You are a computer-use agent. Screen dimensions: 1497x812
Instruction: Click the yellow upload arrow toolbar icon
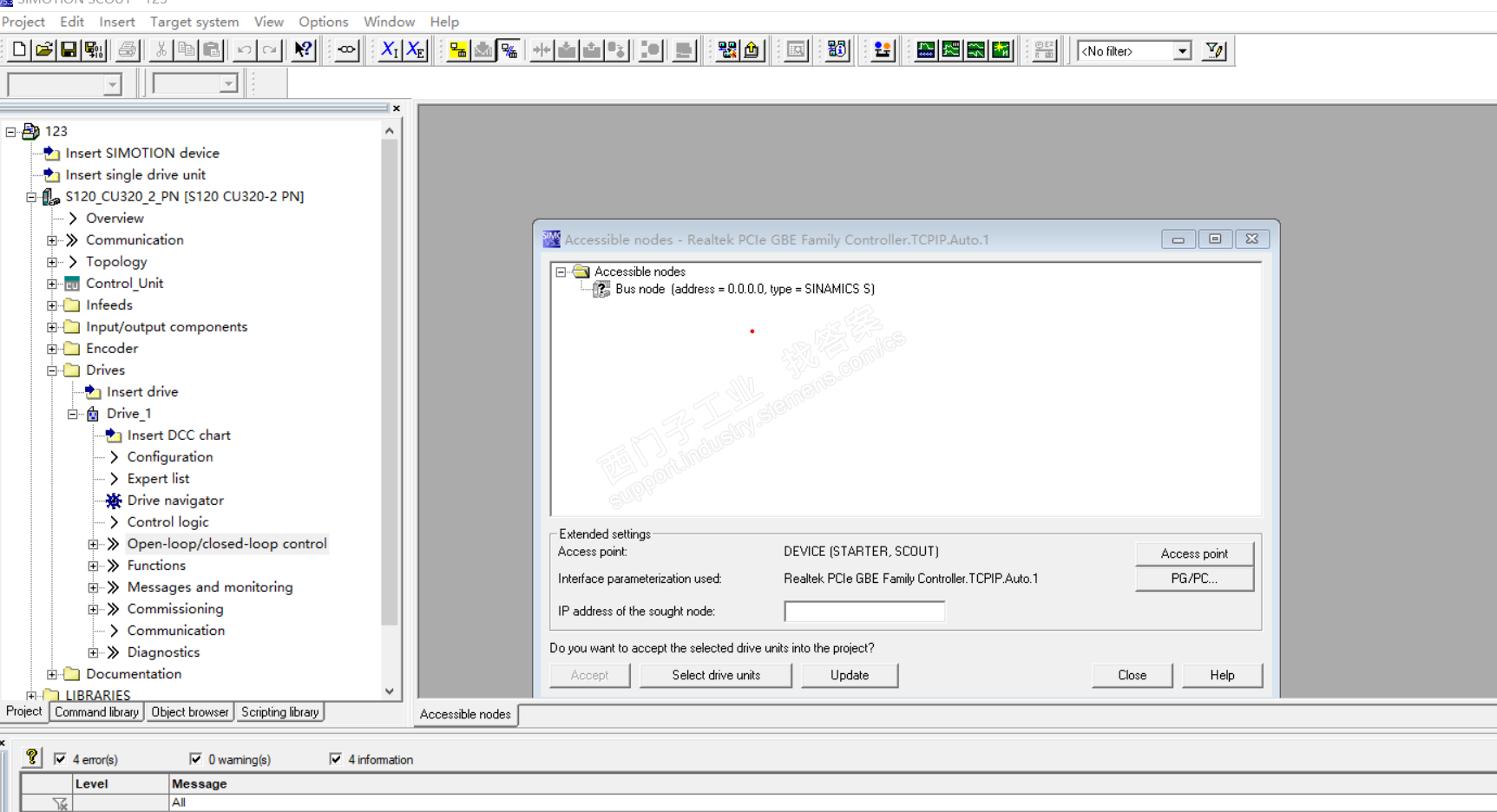[x=752, y=50]
